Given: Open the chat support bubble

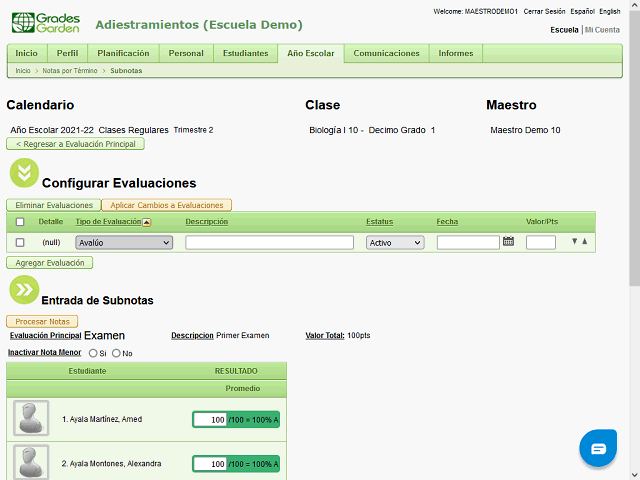Looking at the screenshot, I should pyautogui.click(x=598, y=449).
